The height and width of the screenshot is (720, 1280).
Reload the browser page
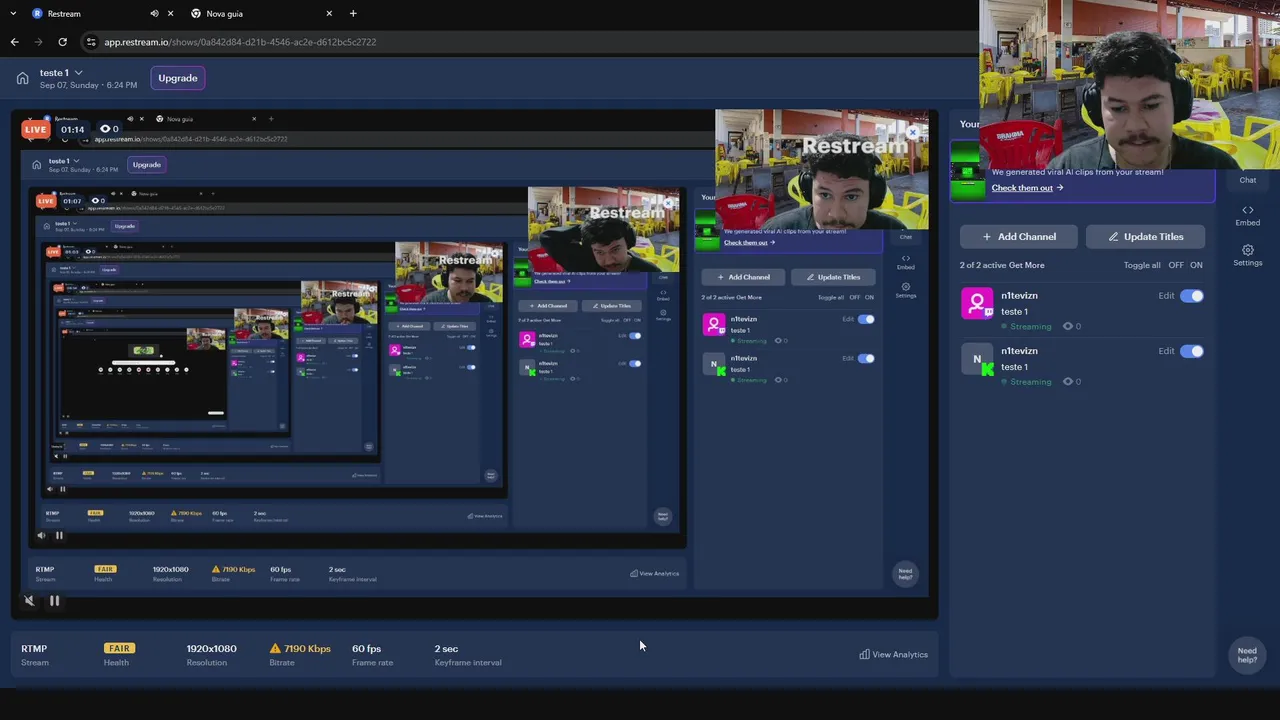(62, 42)
